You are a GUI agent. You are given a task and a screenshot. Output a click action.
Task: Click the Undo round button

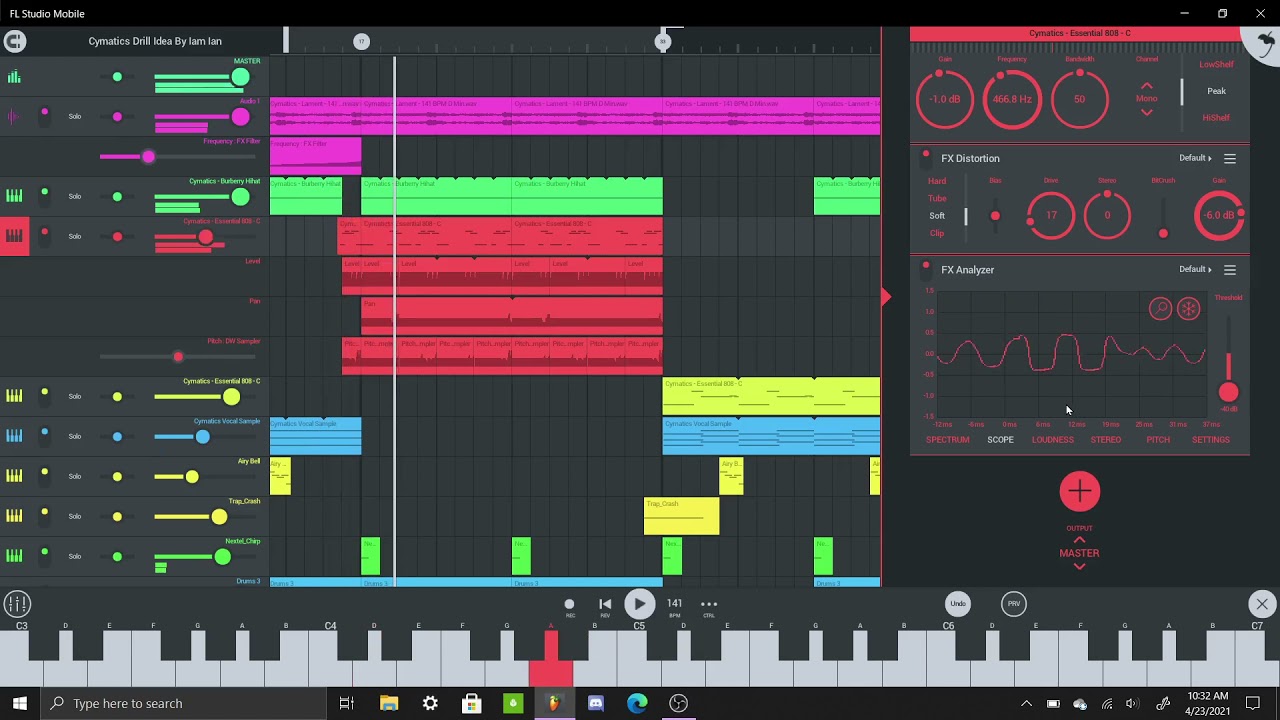(x=958, y=604)
